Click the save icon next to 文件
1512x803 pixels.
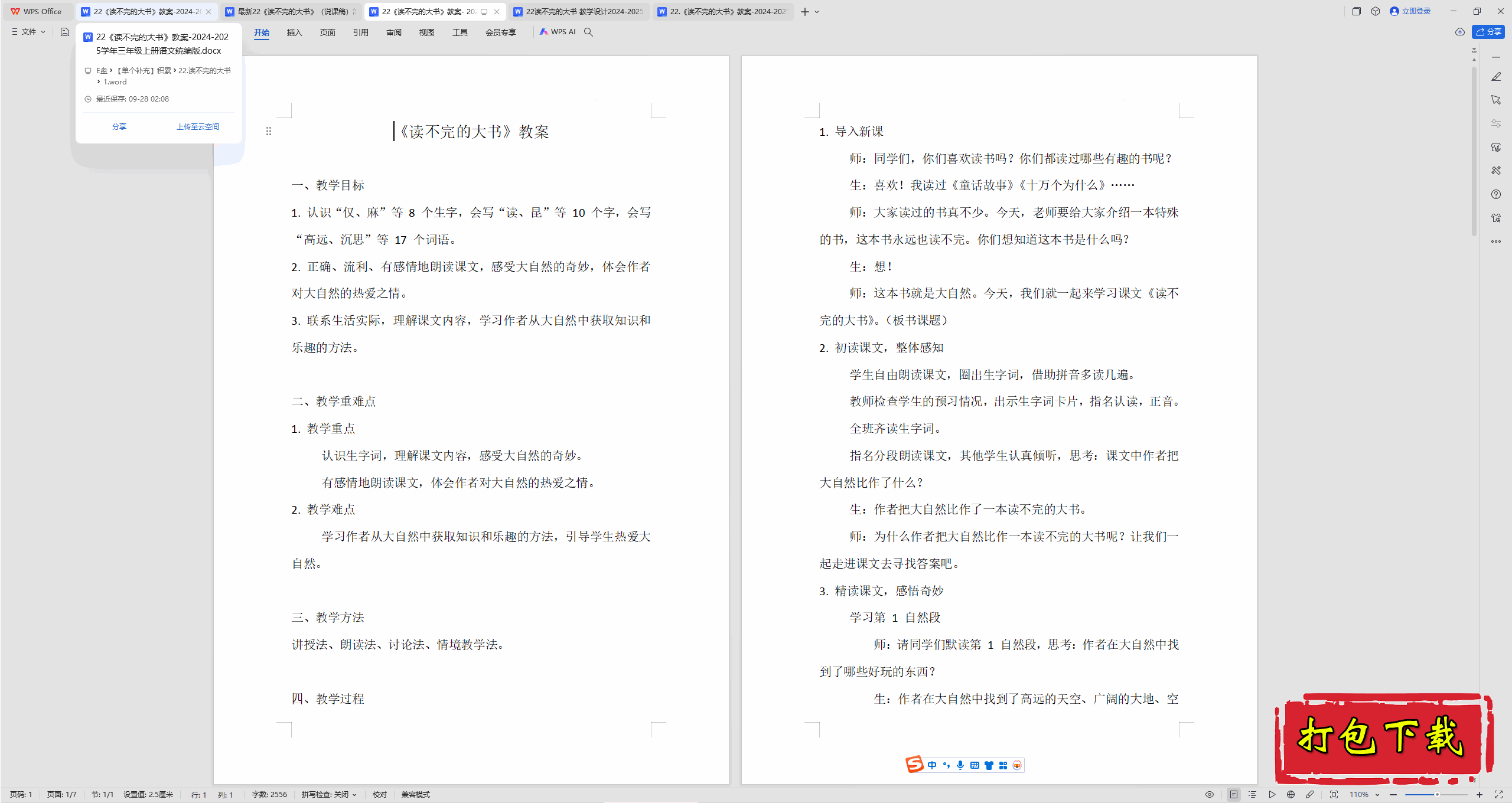[x=65, y=32]
